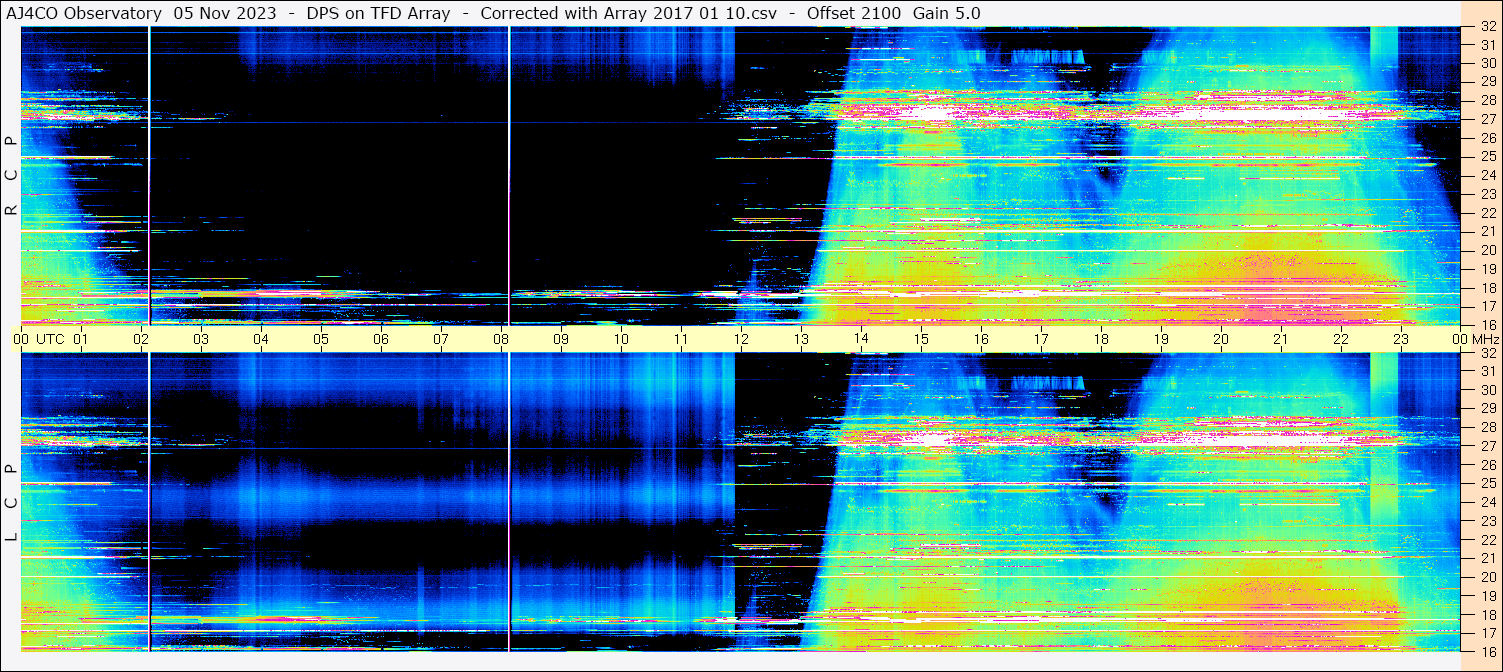This screenshot has height=672, width=1503.
Task: Click the 'AJ4CO Observatory' title text
Action: click(x=83, y=13)
